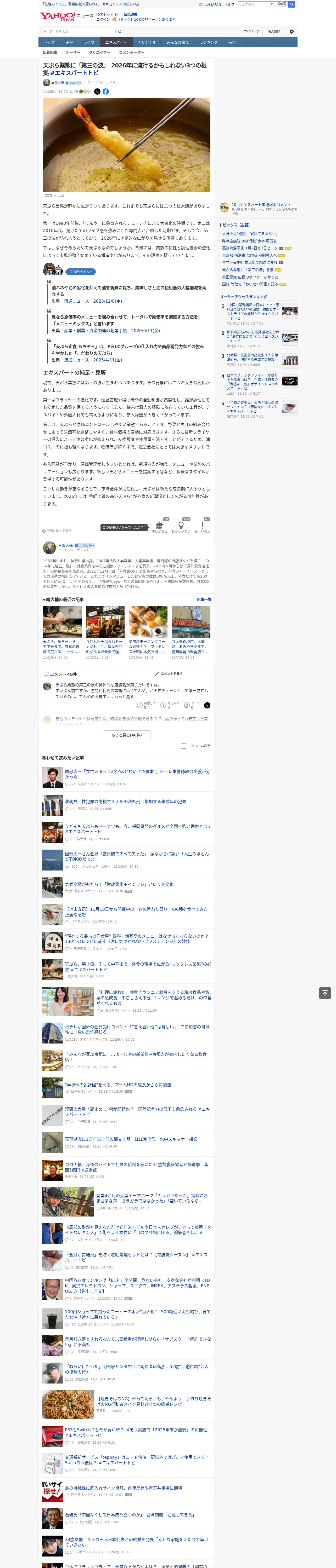Open the みんなの意見 navigation tab

point(177,43)
